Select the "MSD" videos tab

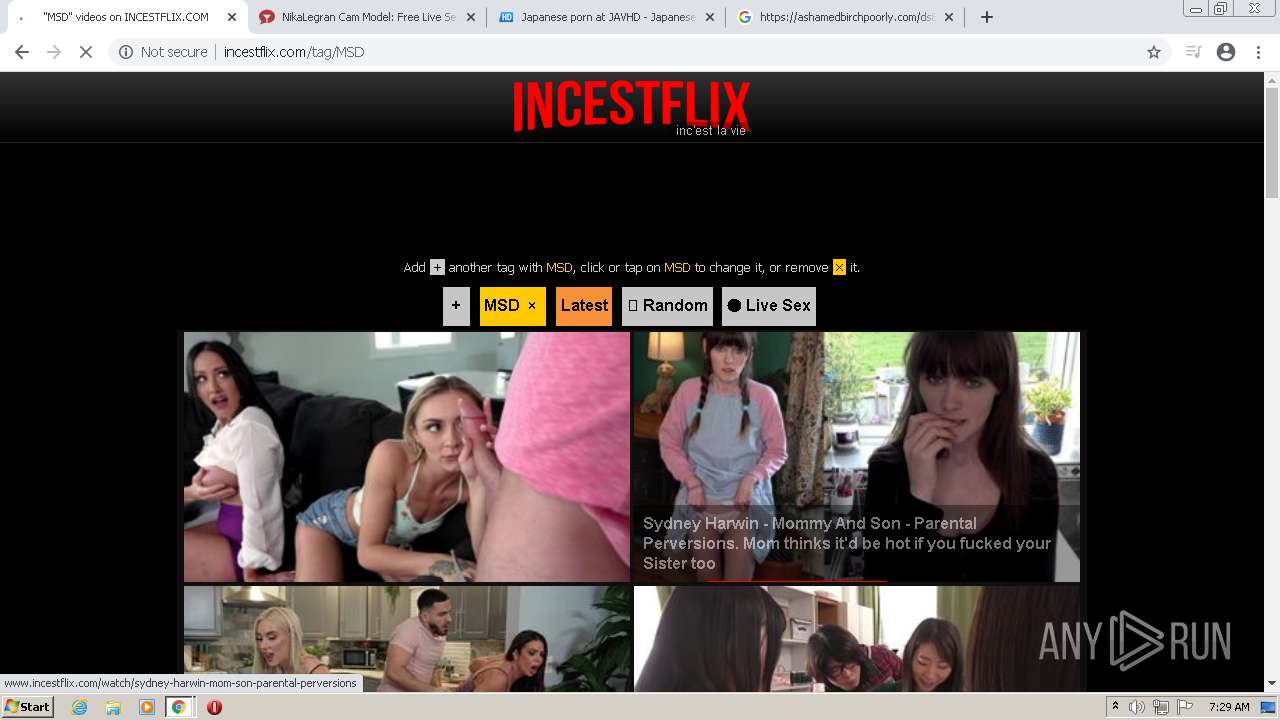coord(126,17)
